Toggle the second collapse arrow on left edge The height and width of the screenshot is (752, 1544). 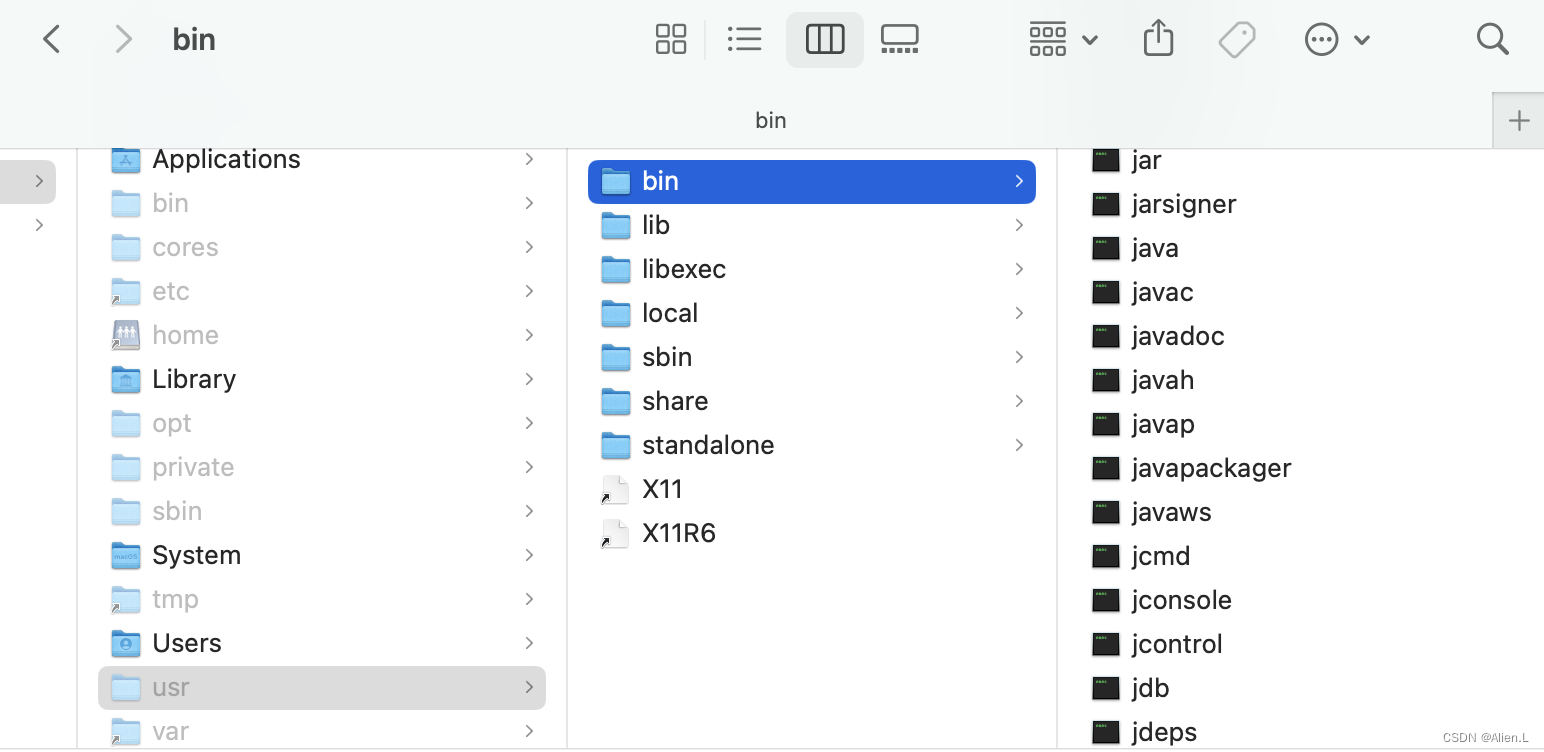(37, 225)
